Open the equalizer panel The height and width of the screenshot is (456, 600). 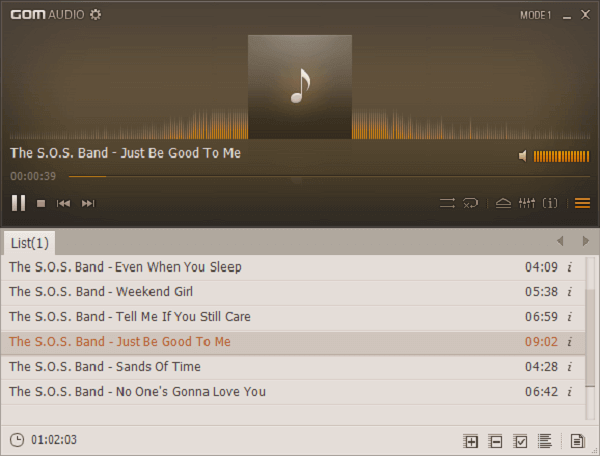pos(527,203)
